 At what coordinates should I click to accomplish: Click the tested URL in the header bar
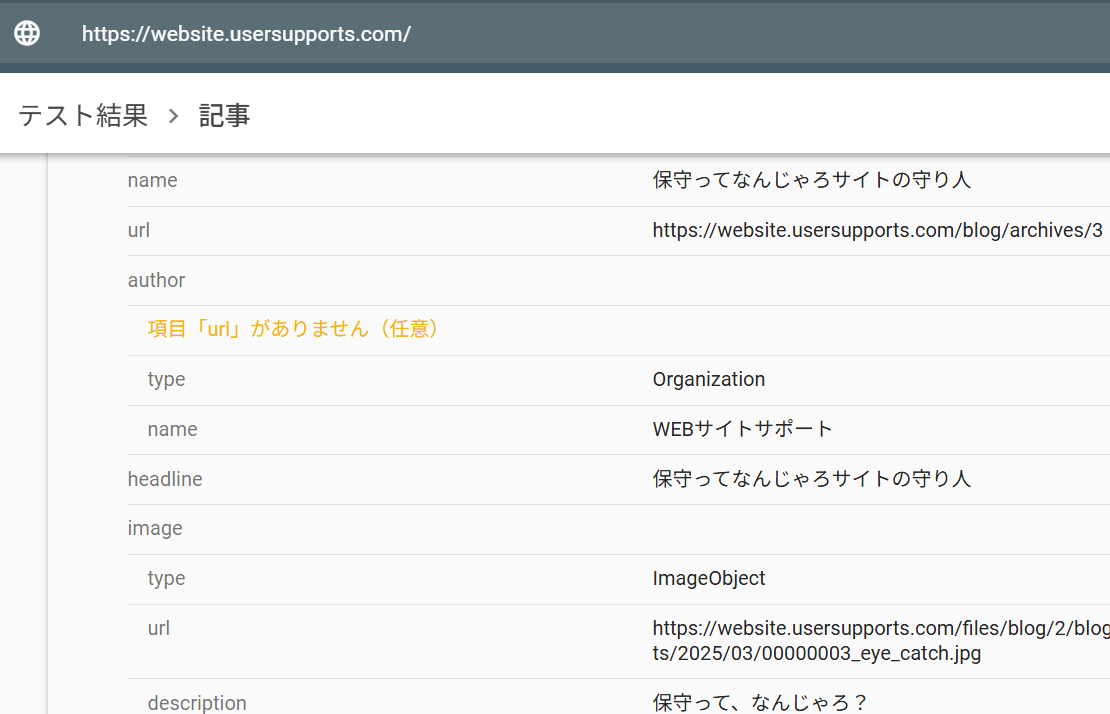click(246, 34)
